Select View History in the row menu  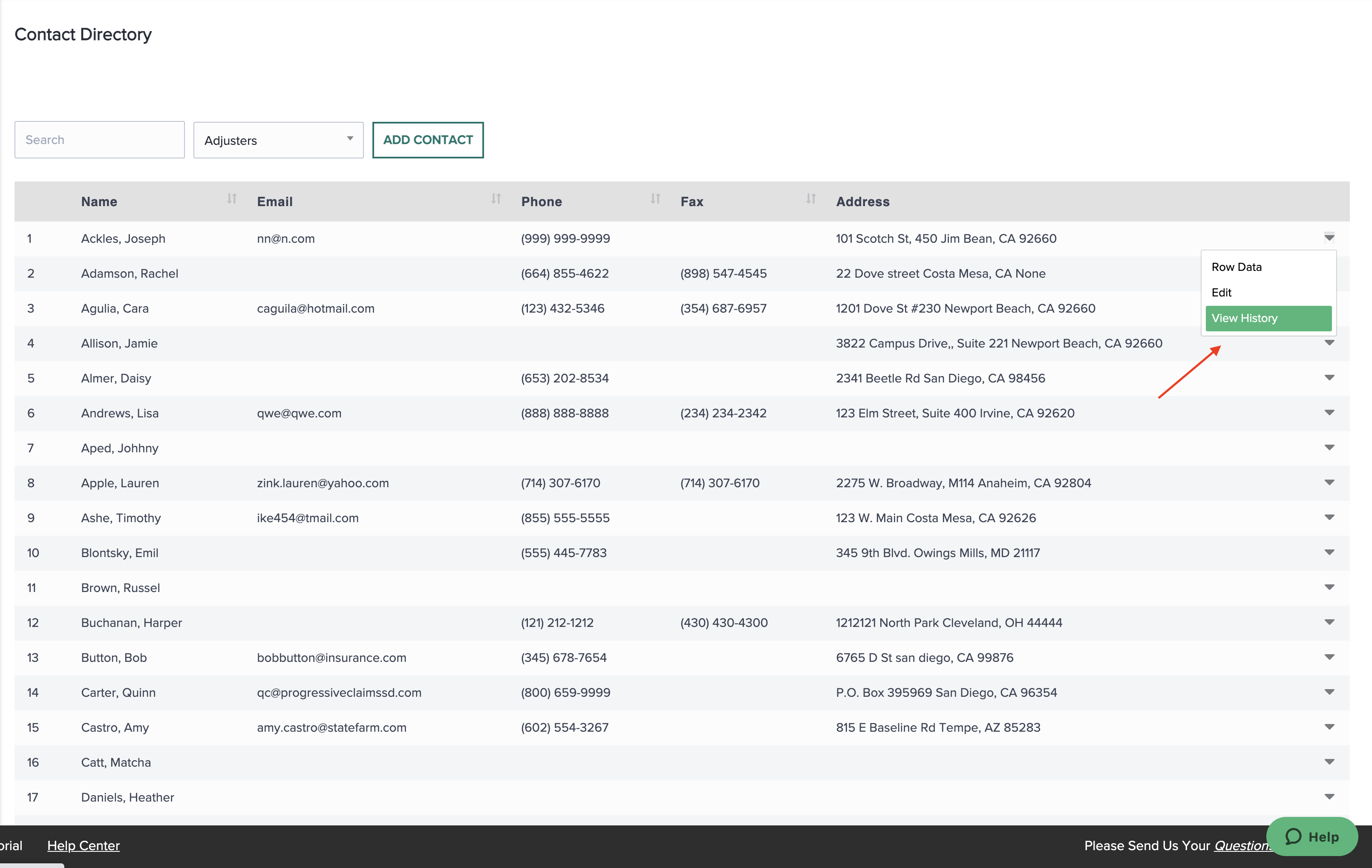1268,319
